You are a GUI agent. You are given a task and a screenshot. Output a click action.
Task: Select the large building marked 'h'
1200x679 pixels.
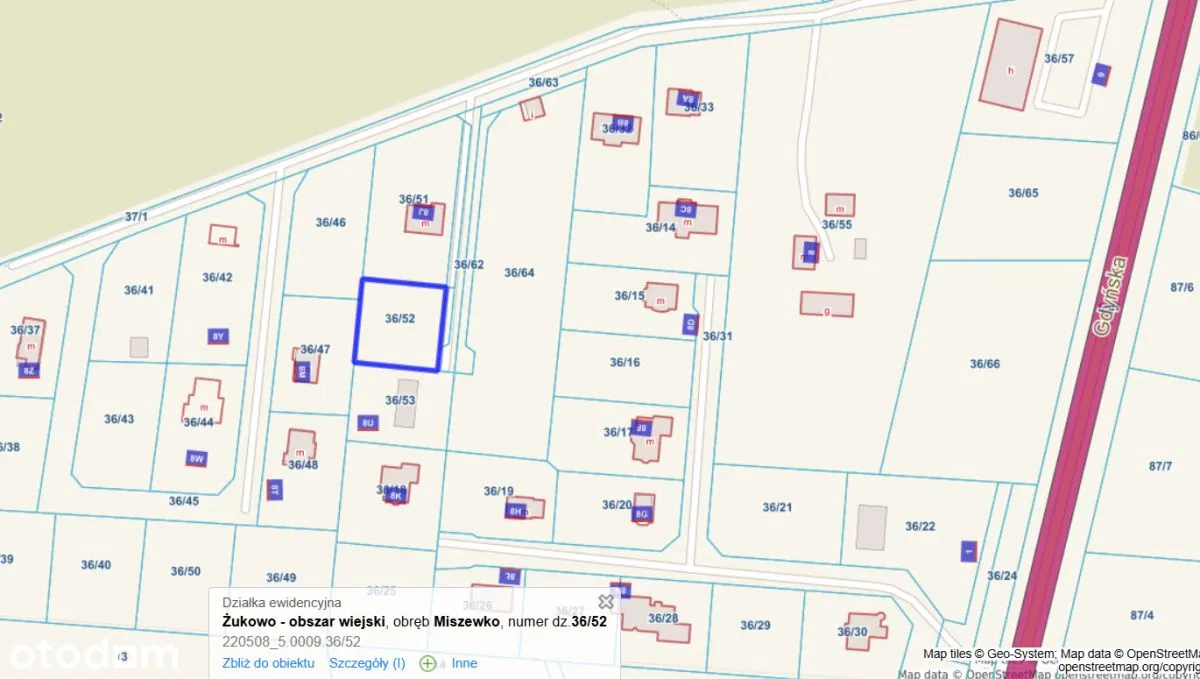point(1010,64)
